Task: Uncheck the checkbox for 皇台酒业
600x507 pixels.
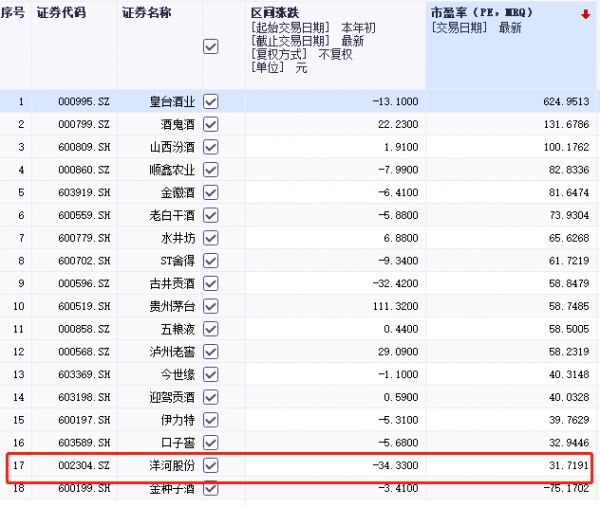Action: [x=210, y=101]
